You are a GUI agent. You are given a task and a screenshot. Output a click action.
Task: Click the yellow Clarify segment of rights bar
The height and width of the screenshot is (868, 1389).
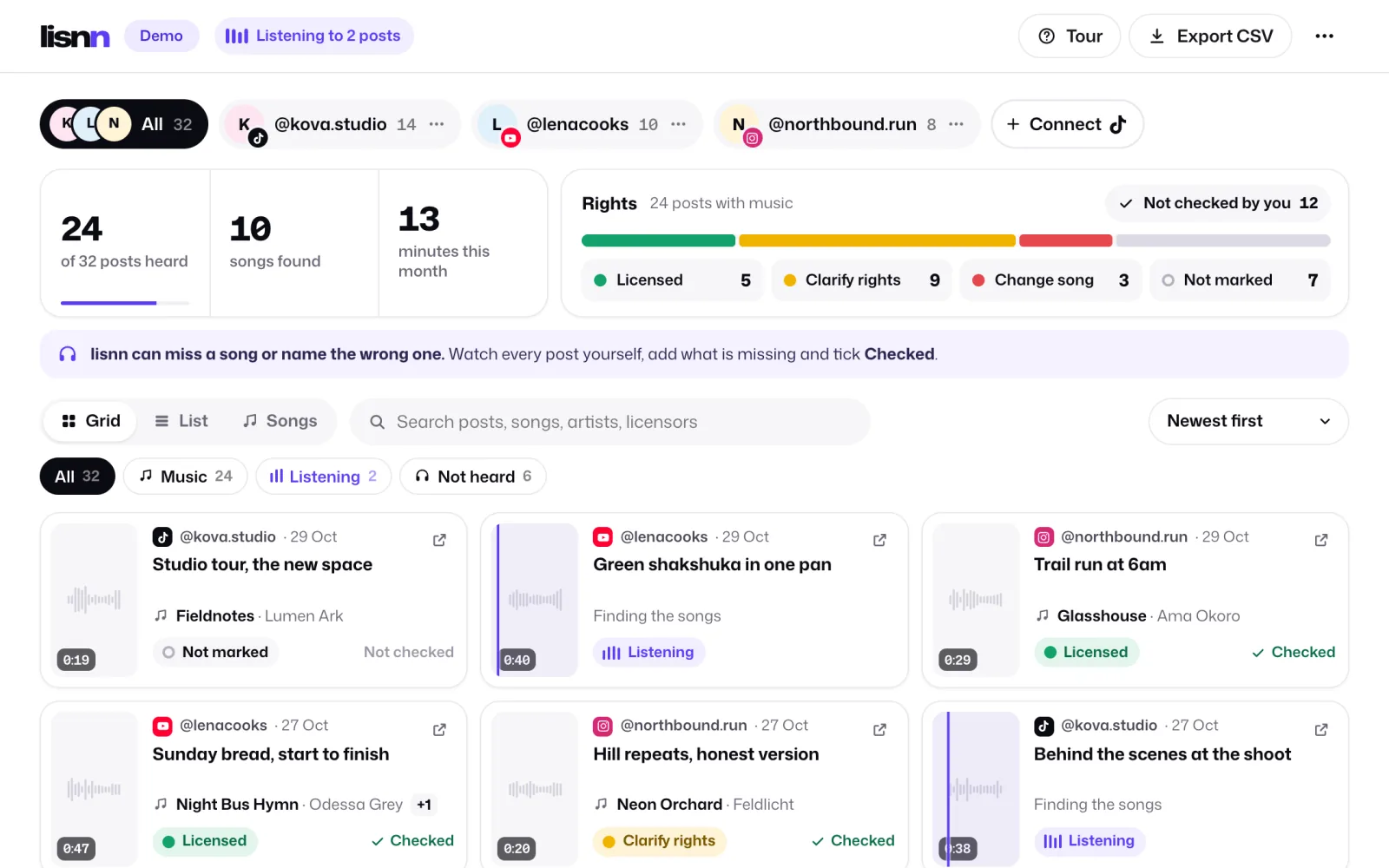(877, 240)
